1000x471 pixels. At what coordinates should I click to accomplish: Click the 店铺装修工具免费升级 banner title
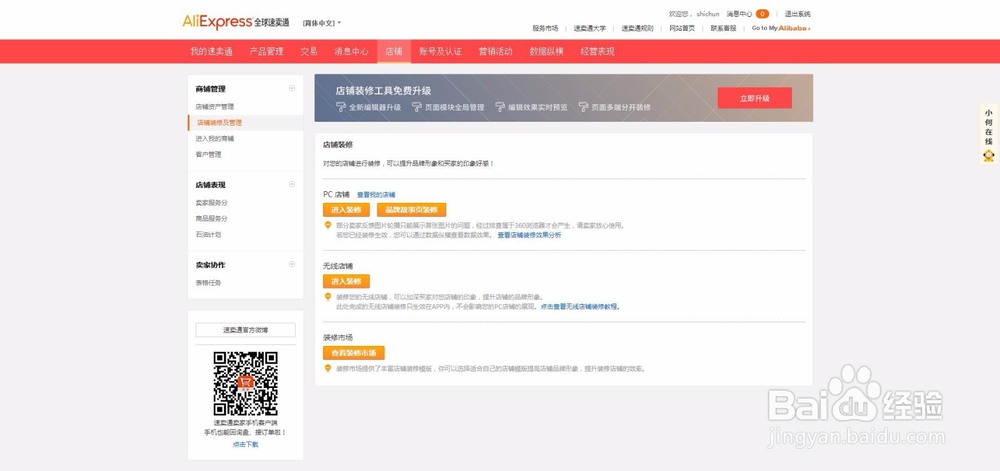tap(383, 91)
